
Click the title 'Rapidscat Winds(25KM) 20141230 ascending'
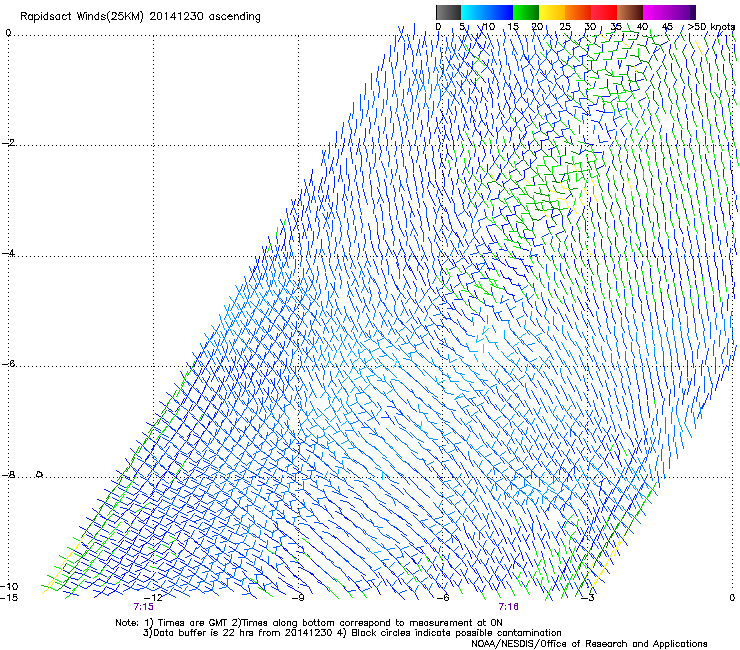140,17
